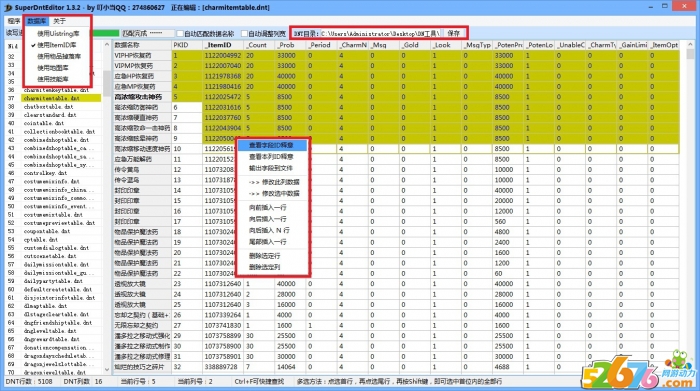Click ItemID cell 338889728
Viewport: 700px width, 391px height.
223,367
